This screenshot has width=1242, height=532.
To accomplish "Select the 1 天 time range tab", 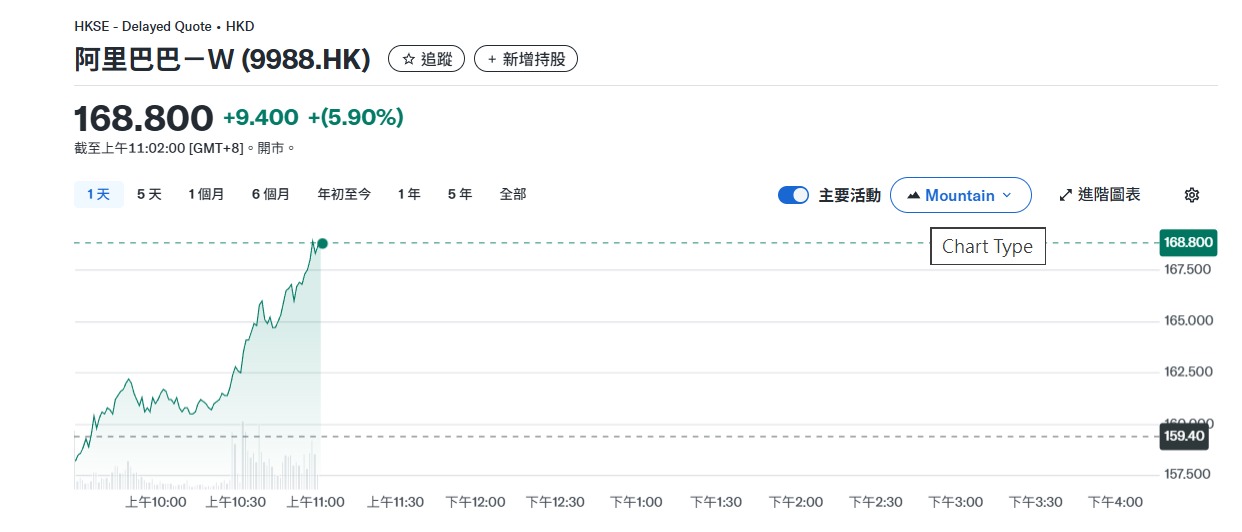I will 98,194.
